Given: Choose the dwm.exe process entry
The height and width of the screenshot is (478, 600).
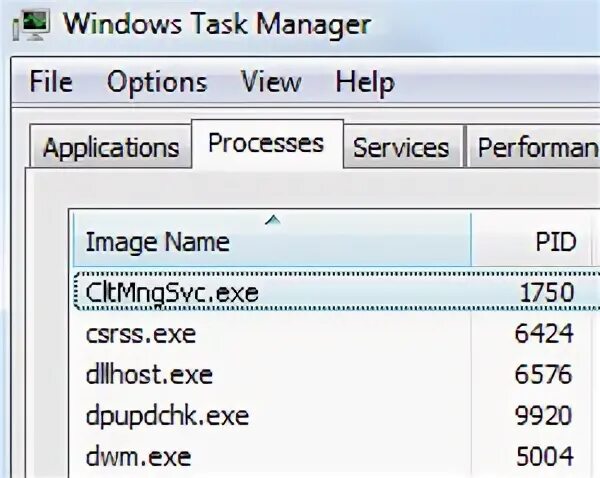Looking at the screenshot, I should (135, 457).
